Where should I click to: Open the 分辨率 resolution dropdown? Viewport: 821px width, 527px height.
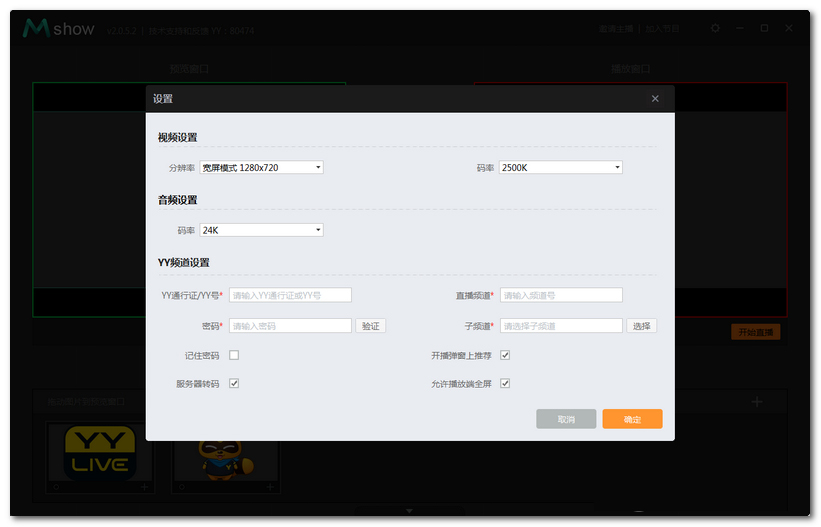tap(261, 168)
